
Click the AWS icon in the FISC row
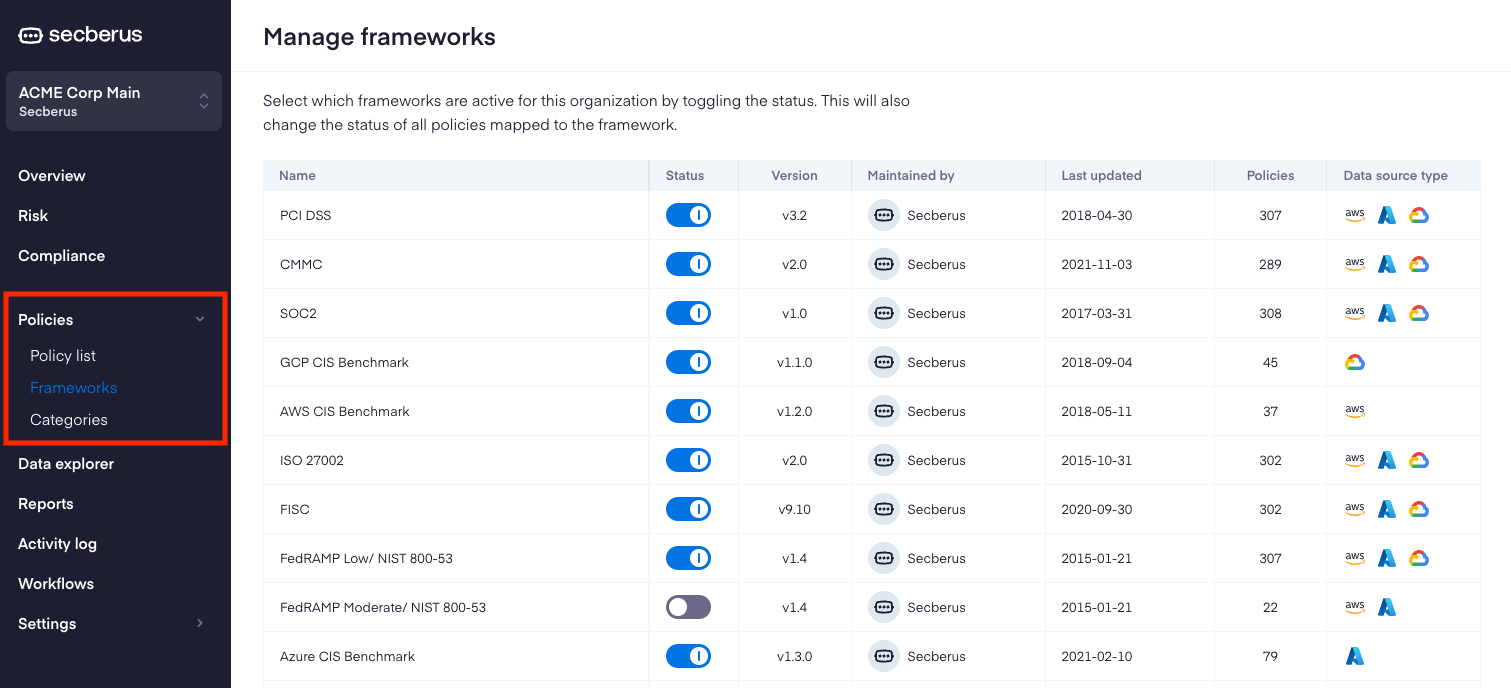click(x=1355, y=509)
